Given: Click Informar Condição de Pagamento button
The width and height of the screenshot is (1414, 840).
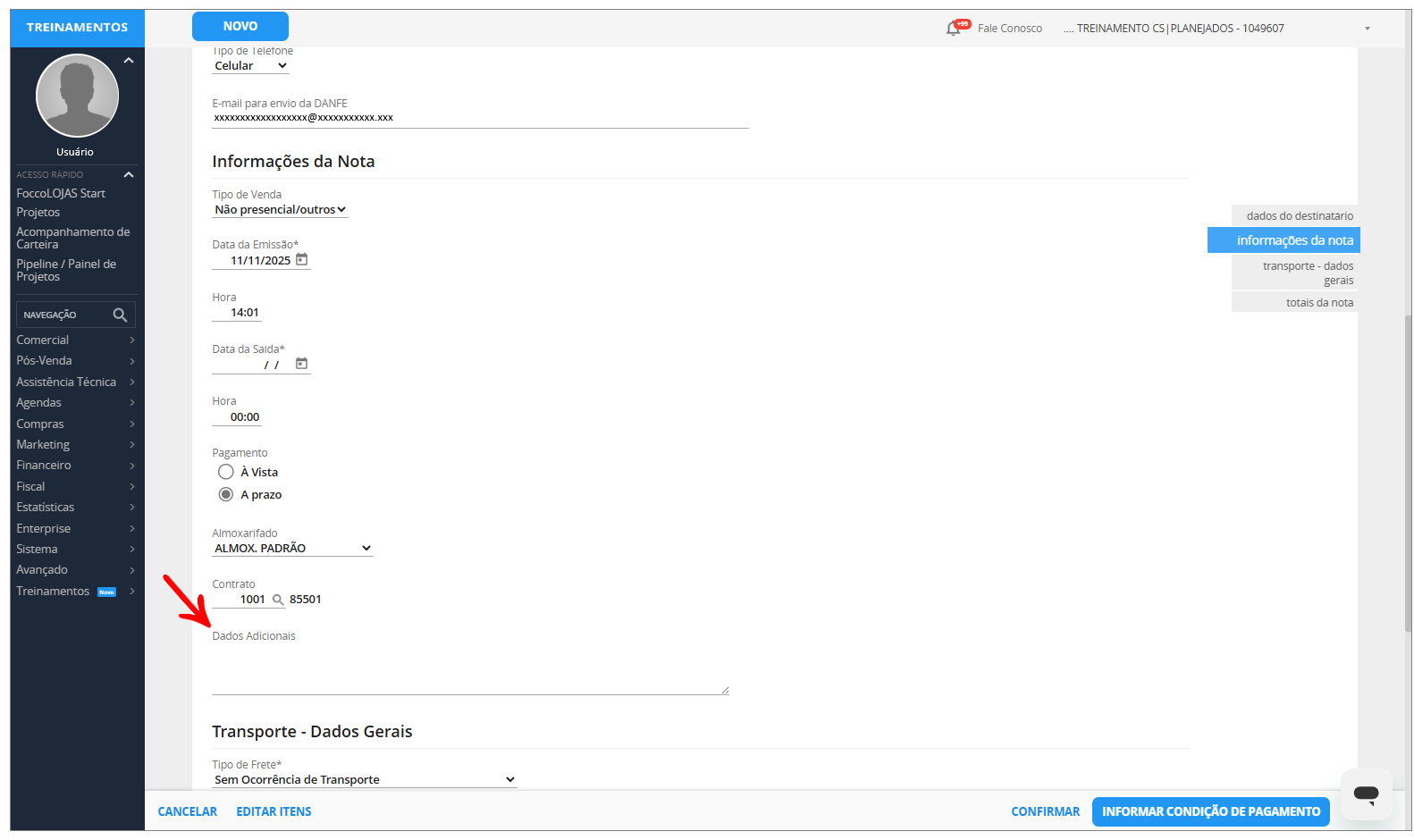Looking at the screenshot, I should coord(1211,812).
